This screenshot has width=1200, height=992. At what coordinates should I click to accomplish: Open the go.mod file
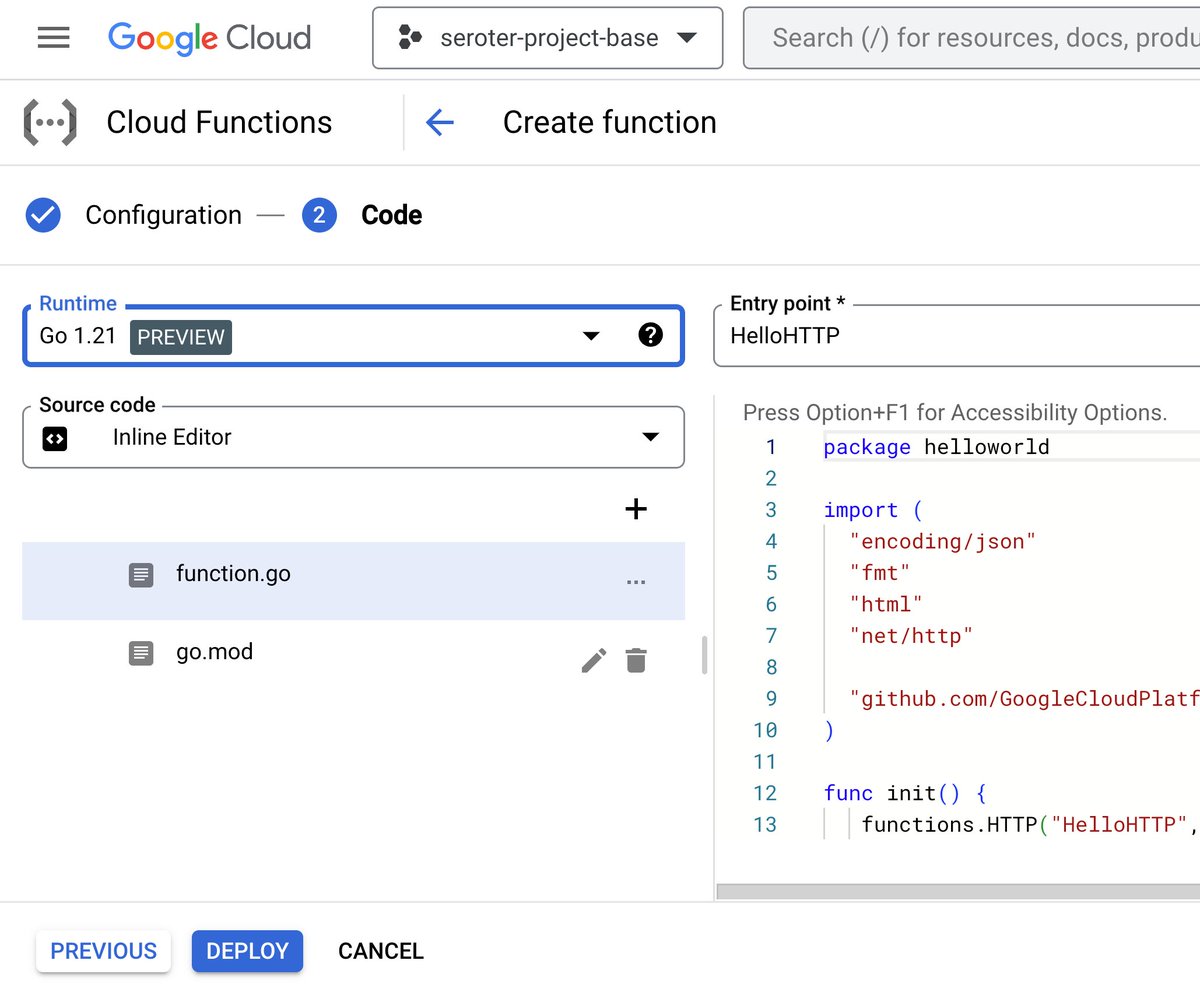click(354, 659)
